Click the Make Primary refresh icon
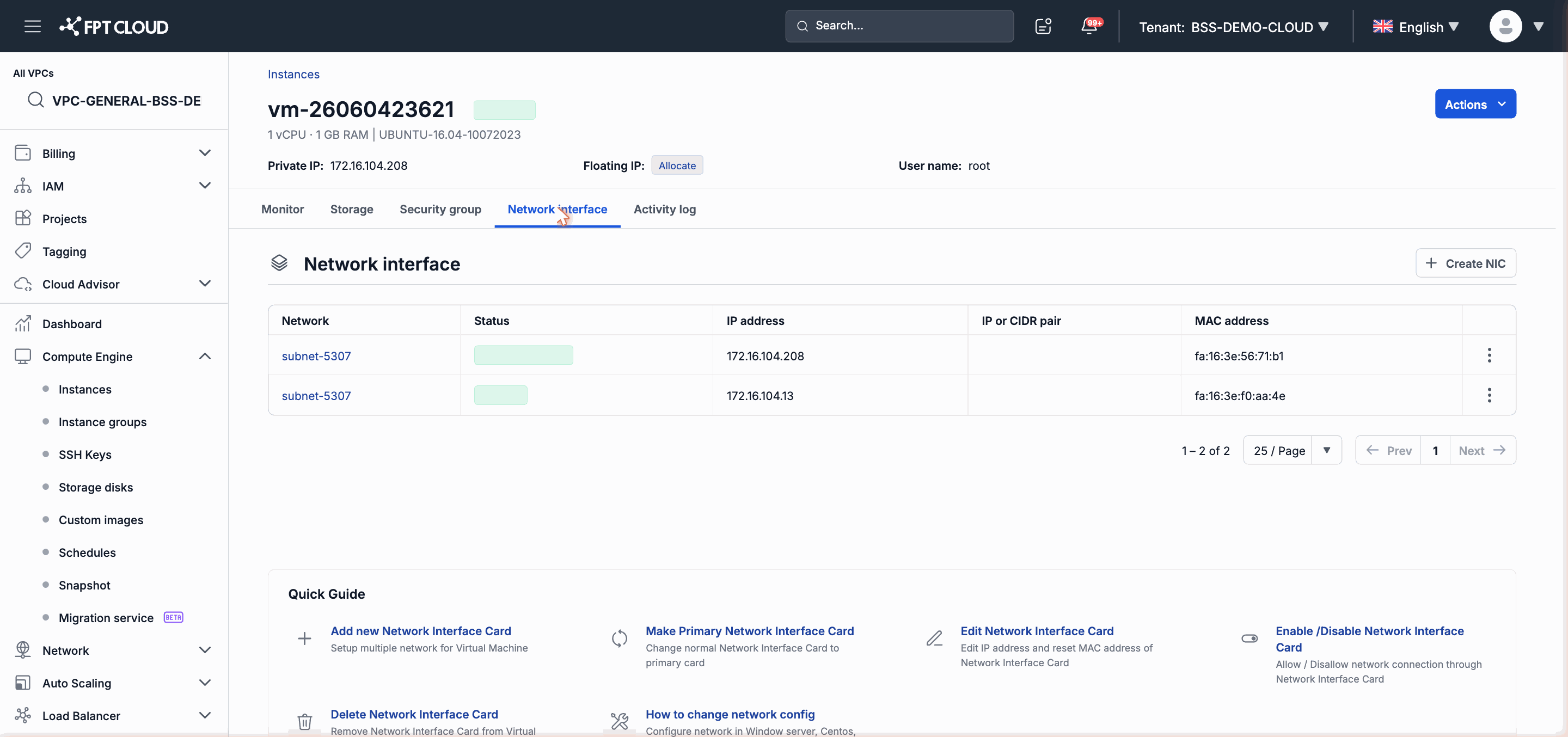1568x737 pixels. pyautogui.click(x=619, y=638)
